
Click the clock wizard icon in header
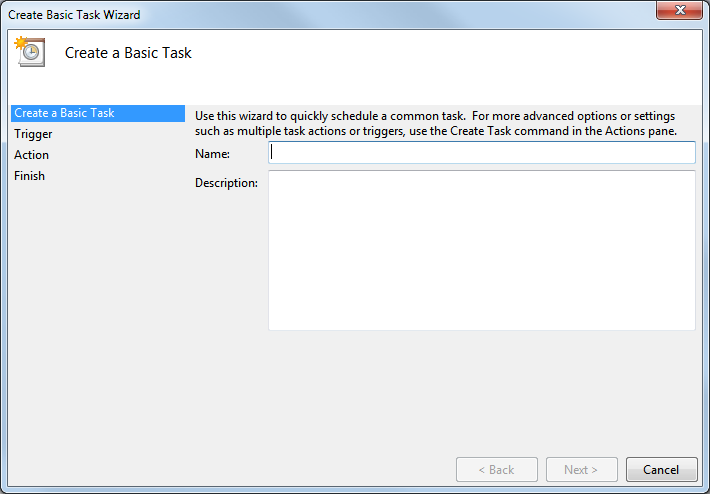(30, 52)
